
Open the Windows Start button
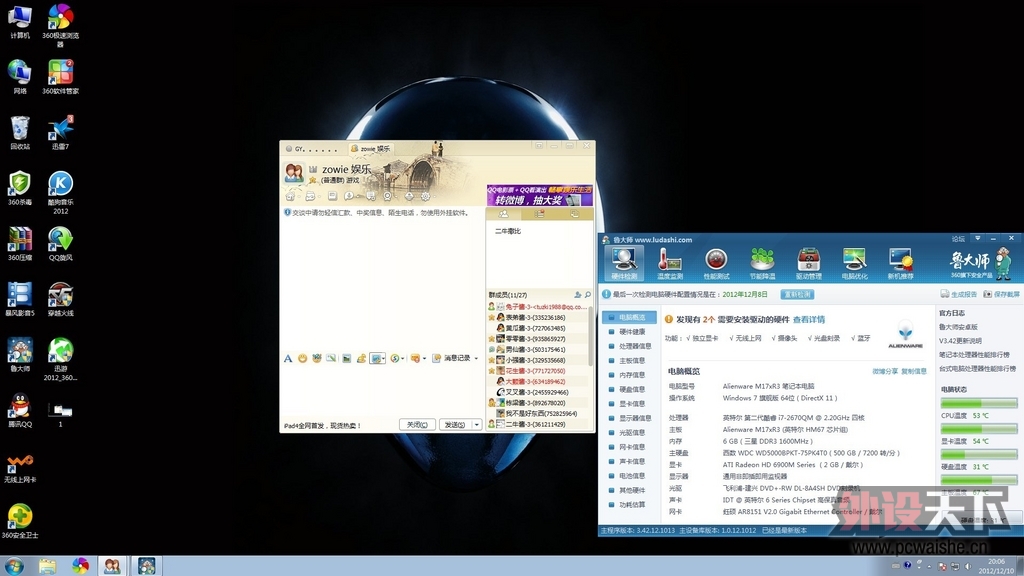[x=14, y=566]
